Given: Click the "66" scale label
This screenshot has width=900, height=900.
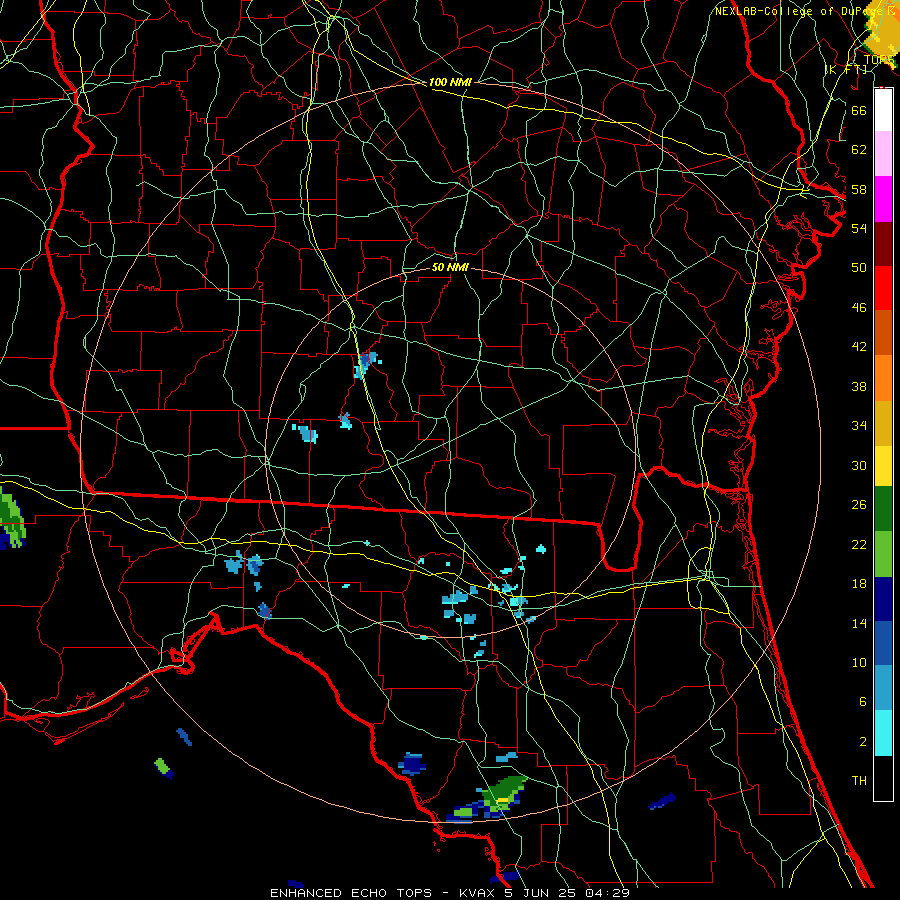Looking at the screenshot, I should click(x=859, y=110).
